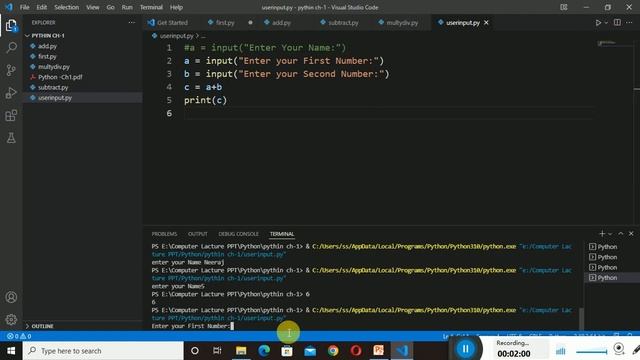Show the PROBLEMS panel tab

(164, 234)
